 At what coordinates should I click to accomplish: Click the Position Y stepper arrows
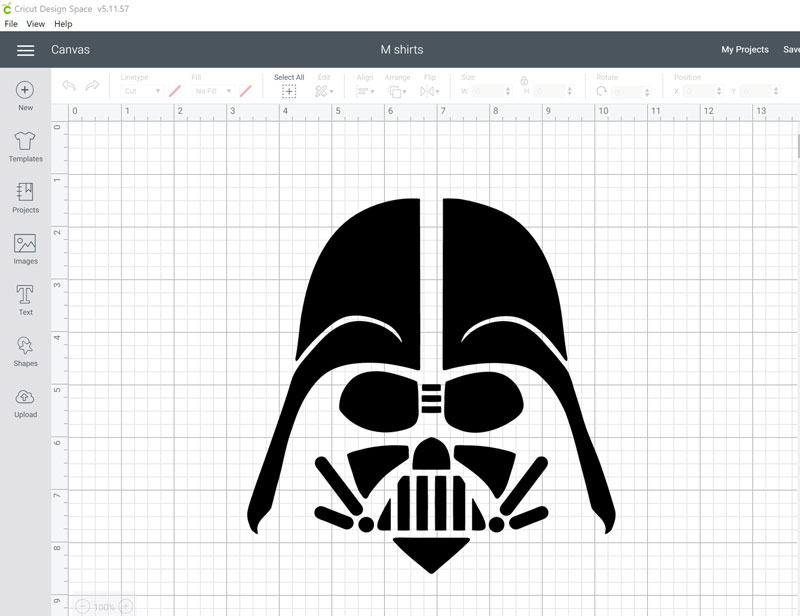pyautogui.click(x=776, y=91)
